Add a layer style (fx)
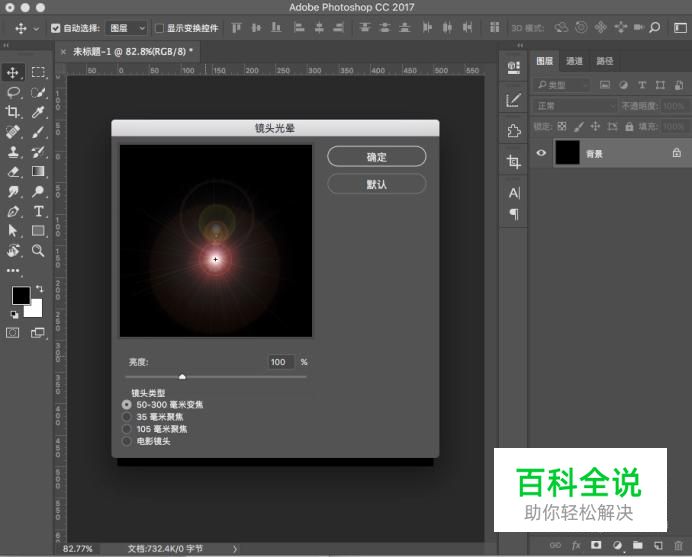The height and width of the screenshot is (557, 692). (576, 546)
